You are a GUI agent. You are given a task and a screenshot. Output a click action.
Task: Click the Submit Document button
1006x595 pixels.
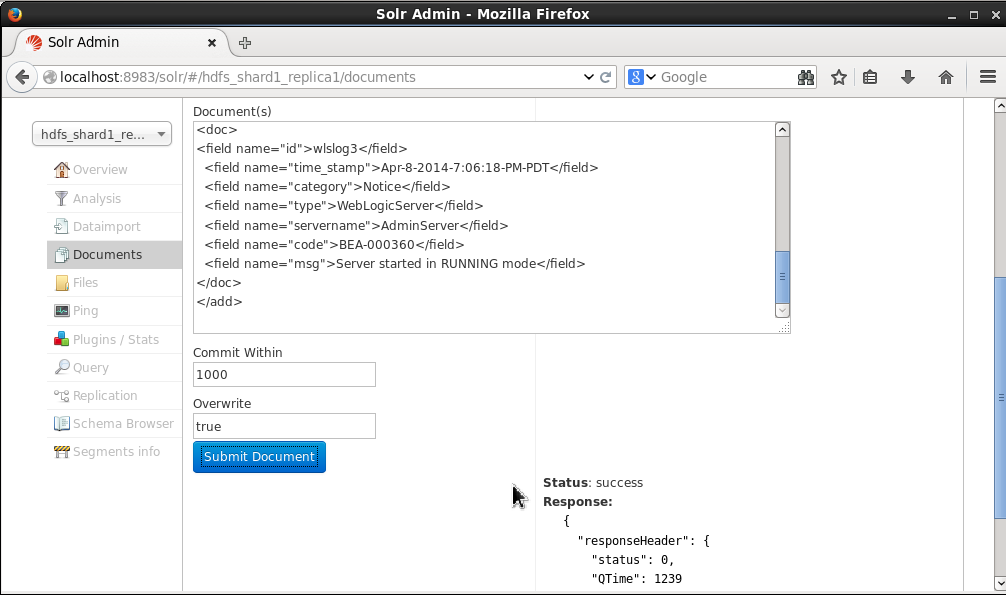(x=259, y=456)
